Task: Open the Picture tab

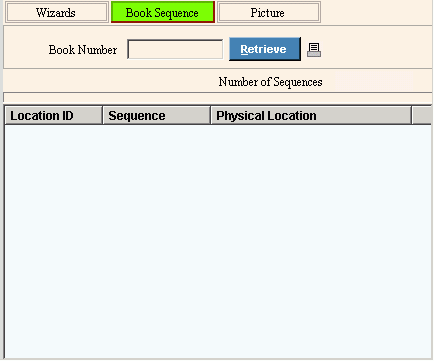Action: (269, 13)
